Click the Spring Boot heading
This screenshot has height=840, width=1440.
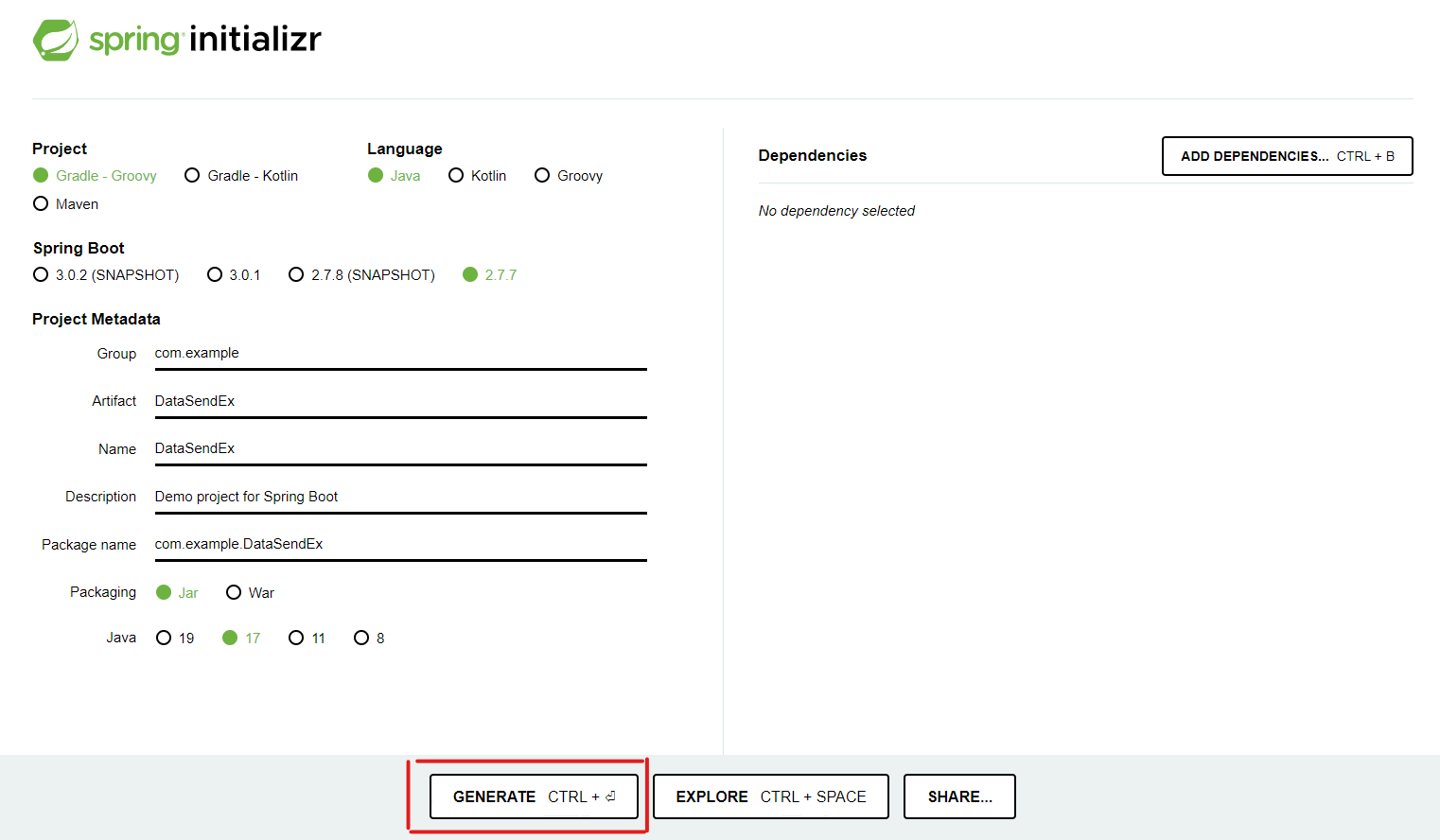79,248
